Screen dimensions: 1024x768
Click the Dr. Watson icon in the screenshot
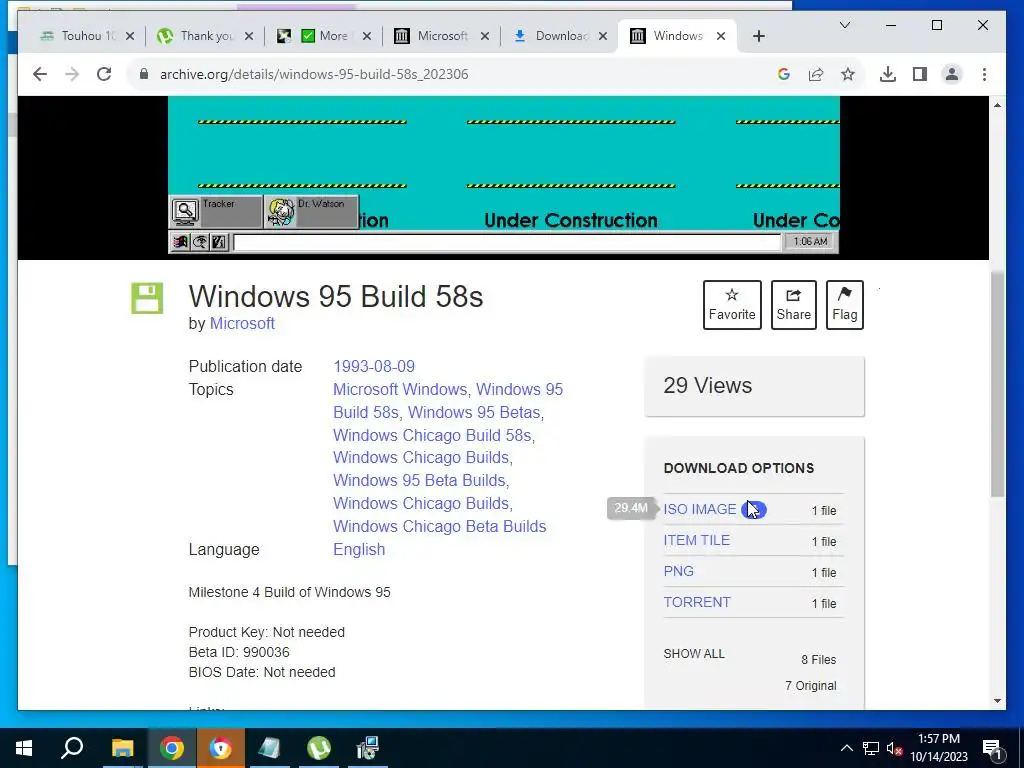point(311,212)
